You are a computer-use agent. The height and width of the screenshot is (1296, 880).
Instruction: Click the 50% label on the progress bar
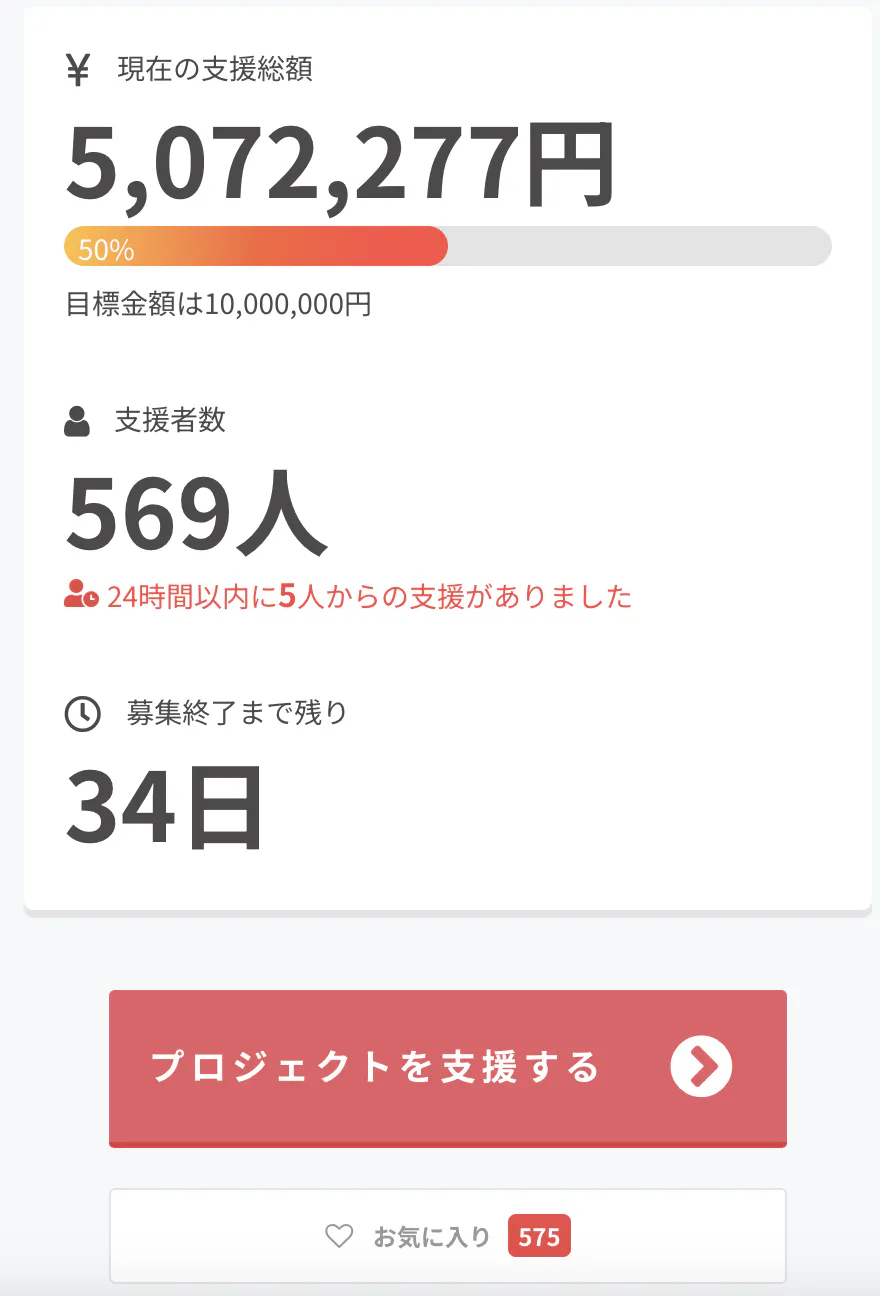coord(106,250)
